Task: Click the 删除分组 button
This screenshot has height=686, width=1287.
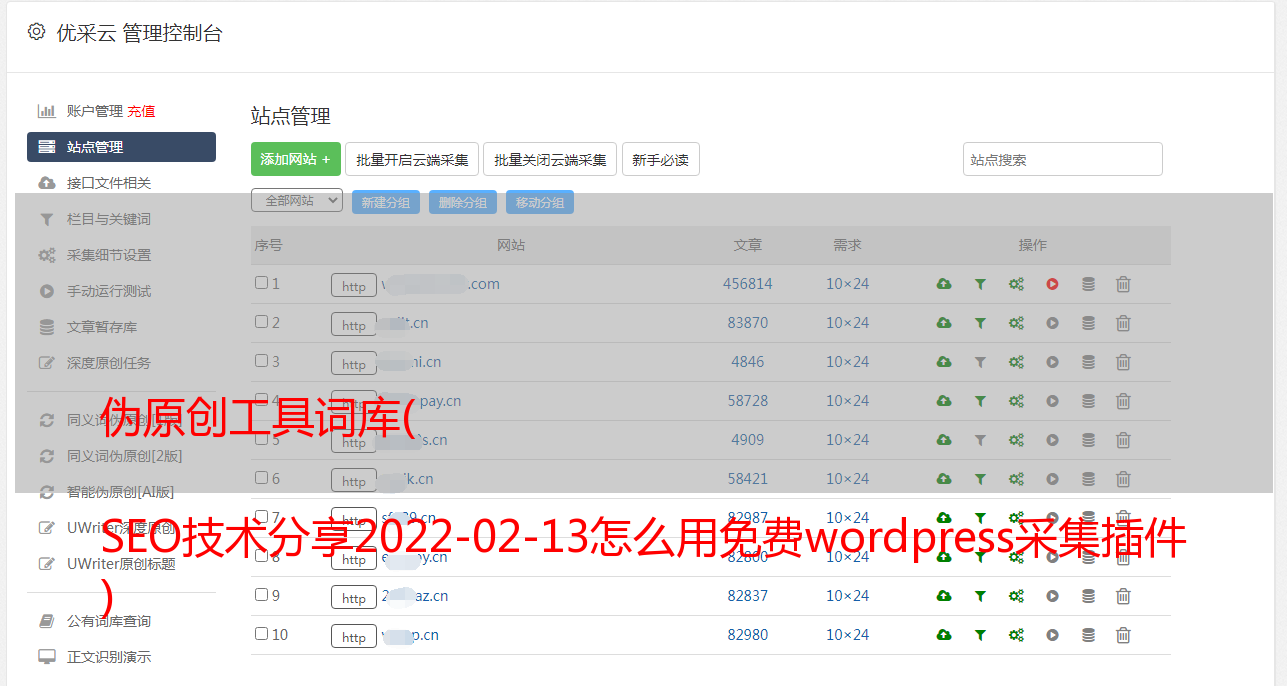Action: click(463, 202)
